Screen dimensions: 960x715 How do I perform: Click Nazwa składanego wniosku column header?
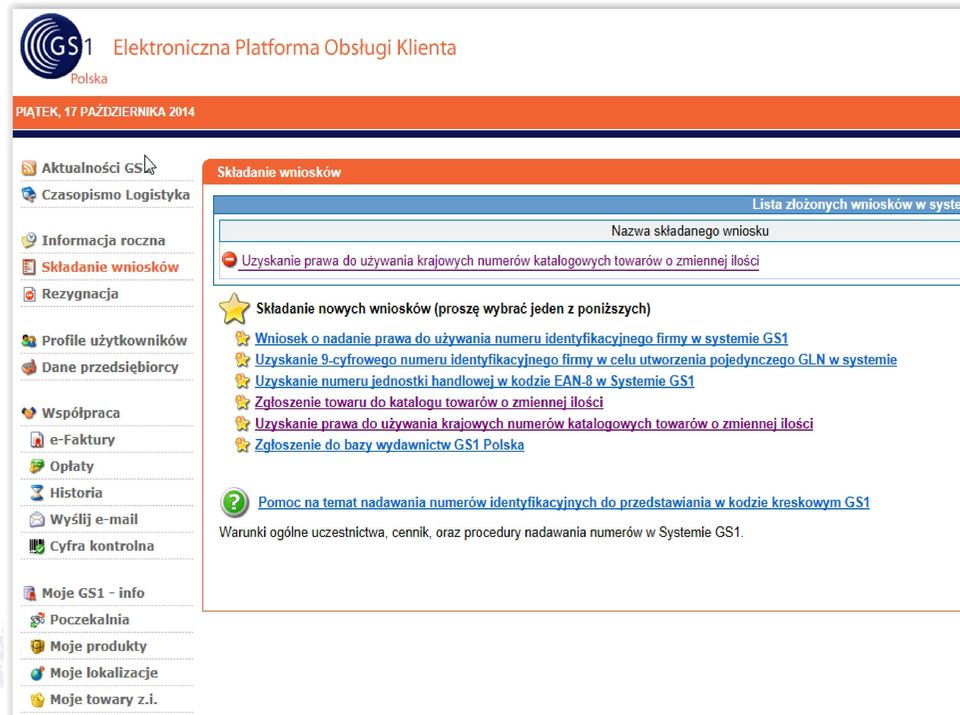click(x=689, y=231)
